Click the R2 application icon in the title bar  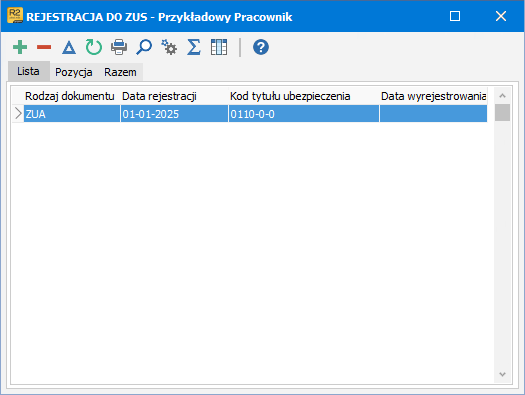(x=15, y=15)
